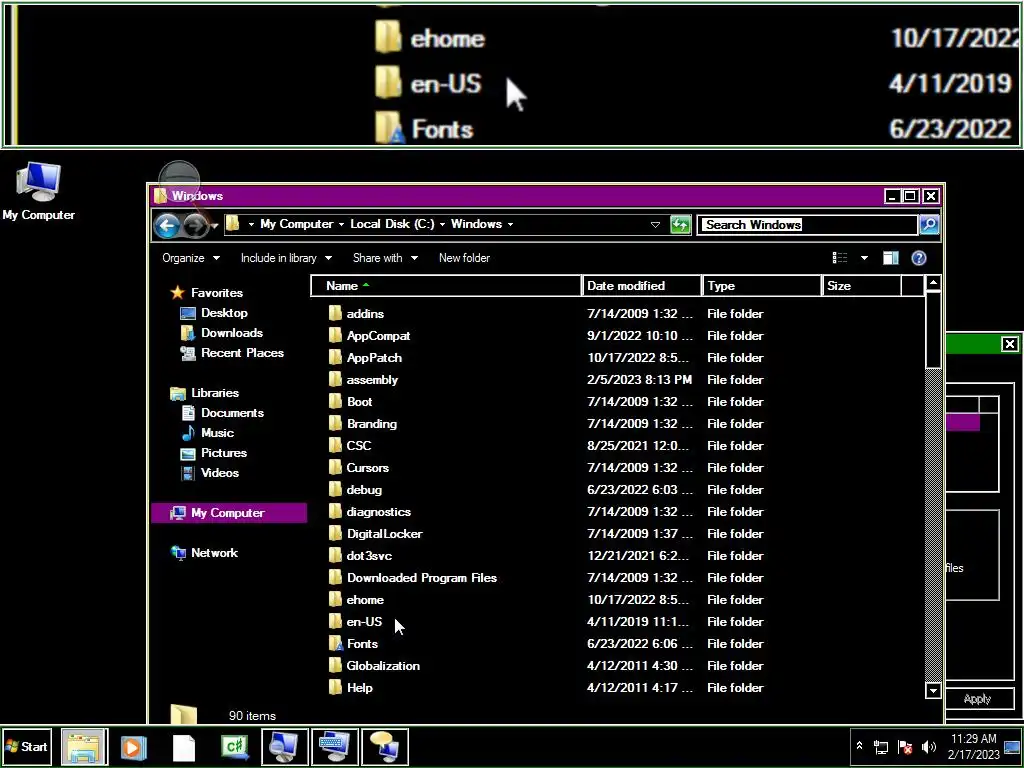Click the folder icon next to addins
Image resolution: width=1024 pixels, height=768 pixels.
coord(335,313)
